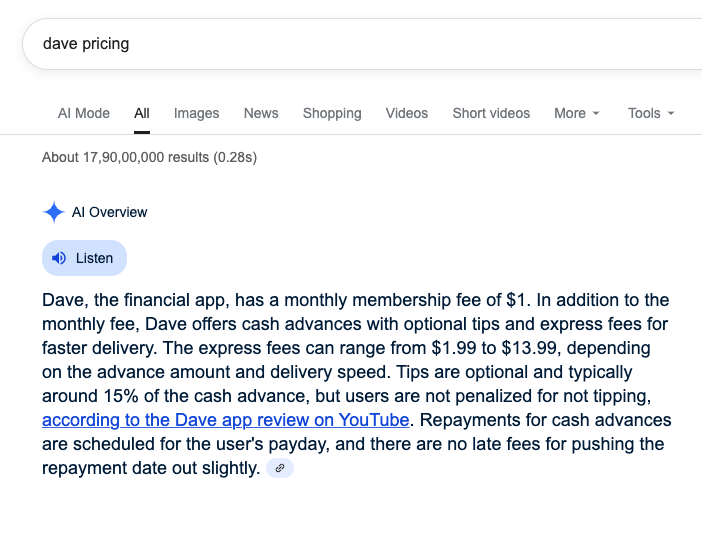Image resolution: width=702 pixels, height=538 pixels.
Task: Switch to Videos tab
Action: point(407,113)
